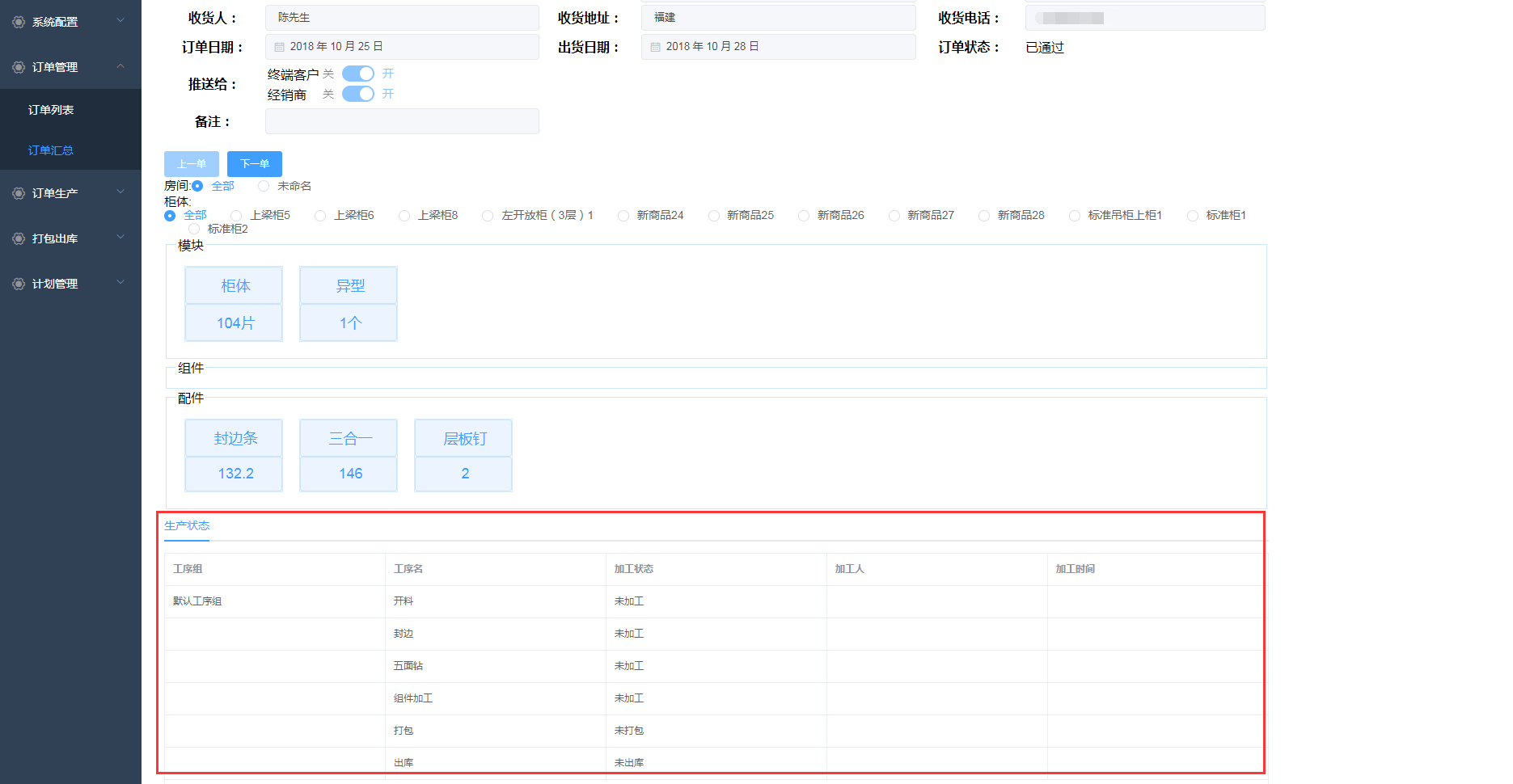Viewport: 1513px width, 784px height.
Task: Click the 打包出库 sidebar icon
Action: click(x=19, y=238)
